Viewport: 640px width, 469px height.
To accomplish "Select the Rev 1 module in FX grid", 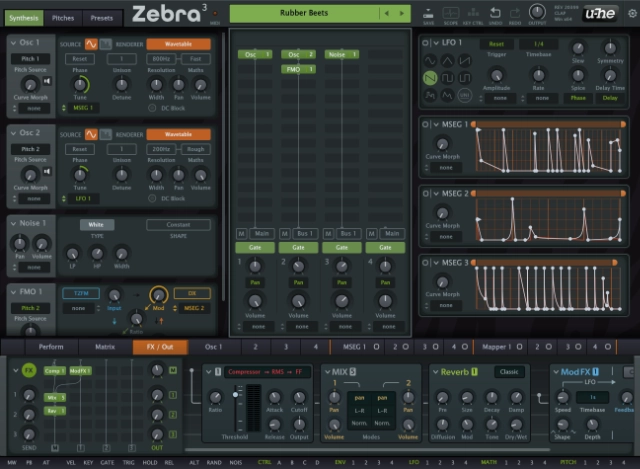I will 55,411.
